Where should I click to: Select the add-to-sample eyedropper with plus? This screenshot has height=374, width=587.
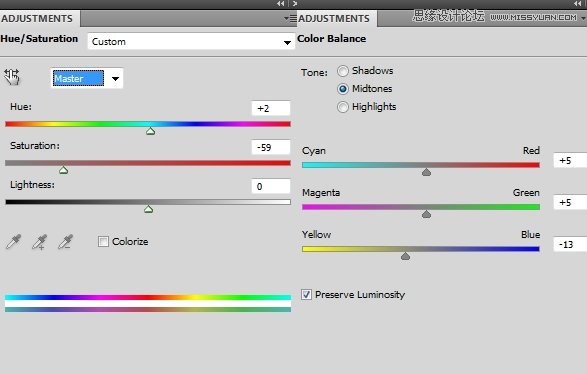(x=39, y=242)
